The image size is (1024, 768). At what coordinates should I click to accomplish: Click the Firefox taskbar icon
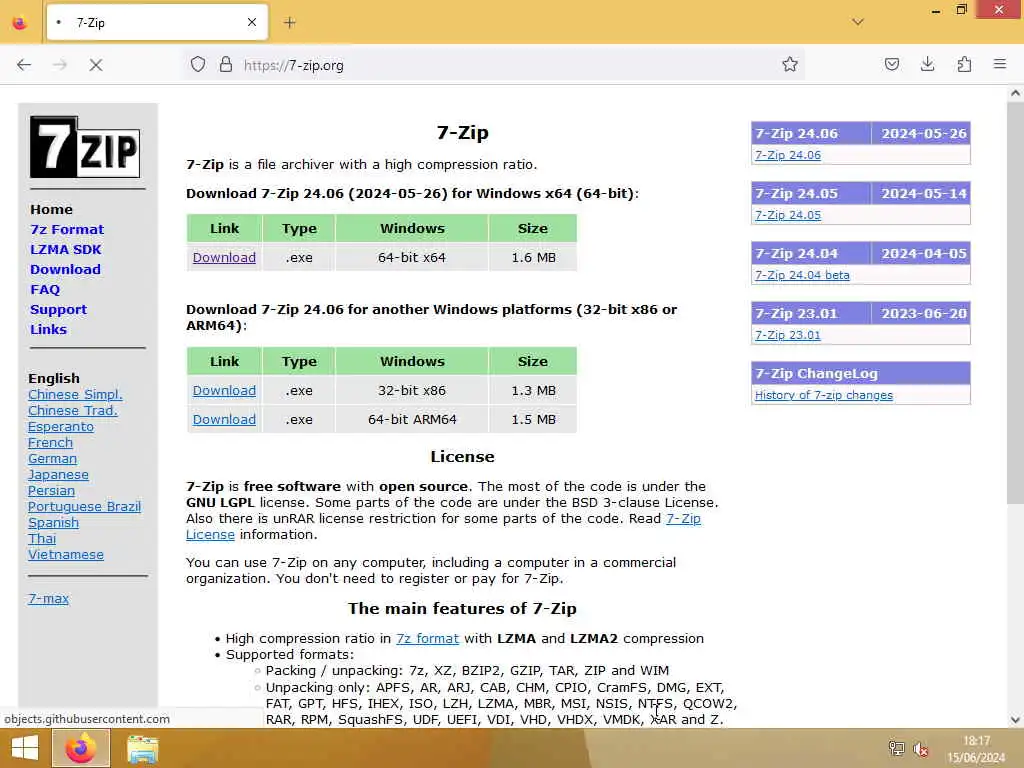click(x=80, y=748)
